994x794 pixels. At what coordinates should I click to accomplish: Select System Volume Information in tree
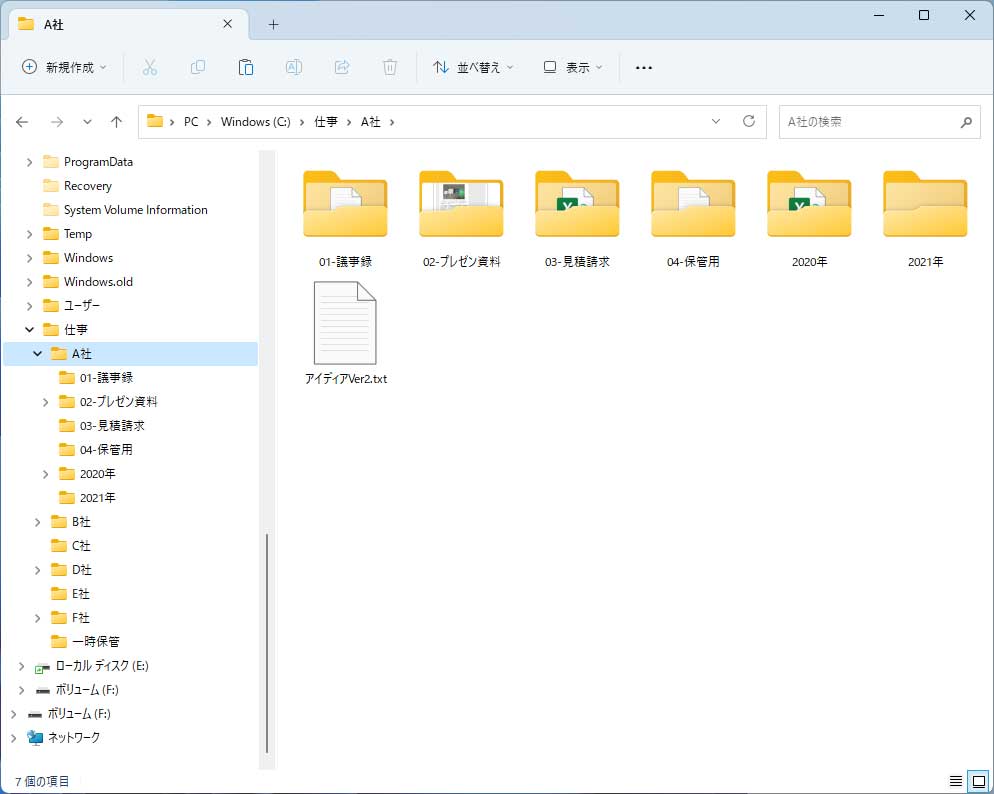click(x=135, y=210)
